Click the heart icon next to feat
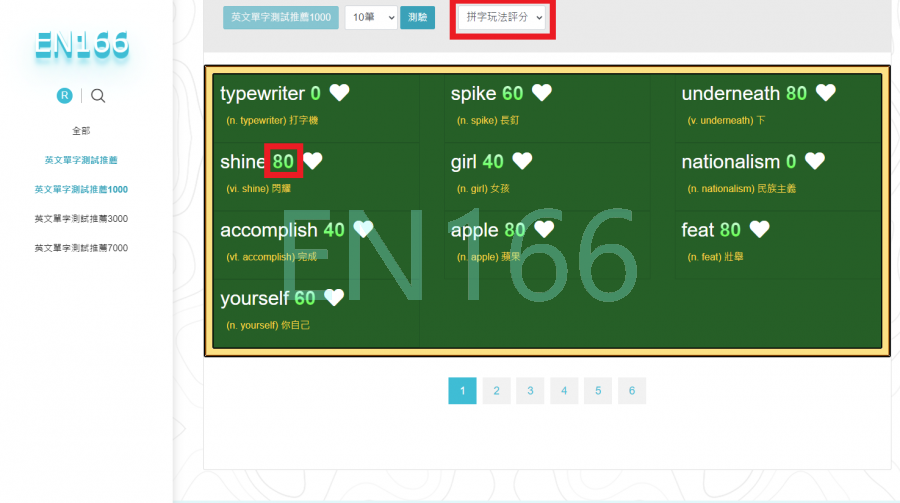900x503 pixels. [759, 229]
